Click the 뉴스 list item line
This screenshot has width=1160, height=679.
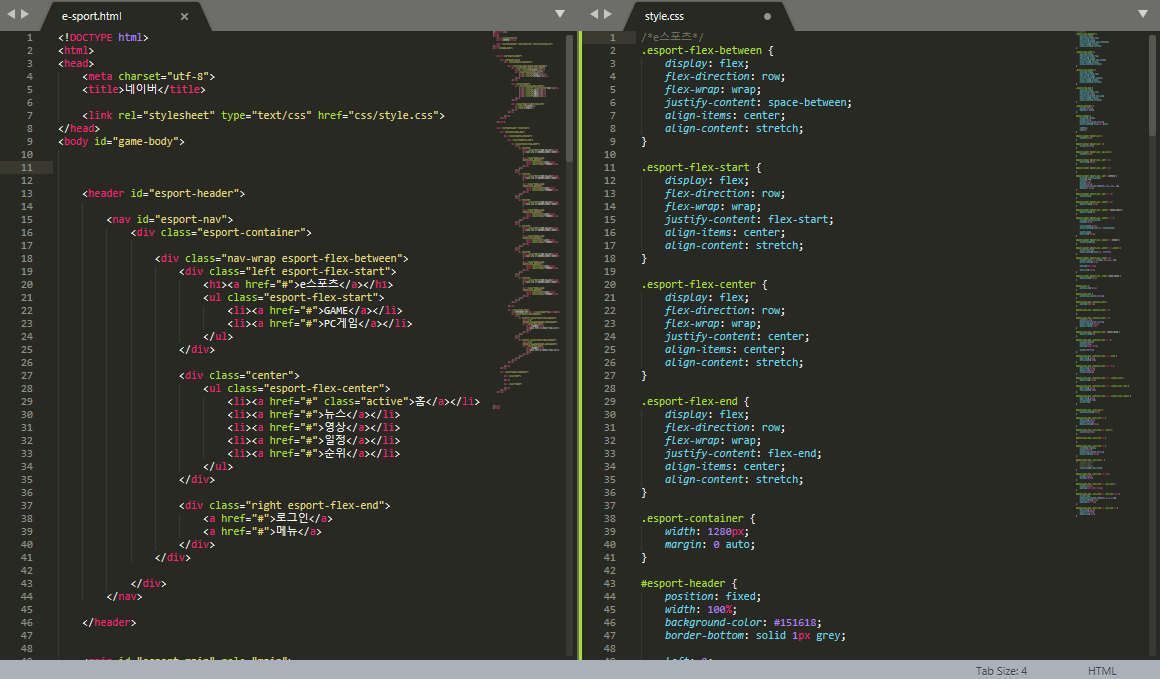pyautogui.click(x=314, y=415)
